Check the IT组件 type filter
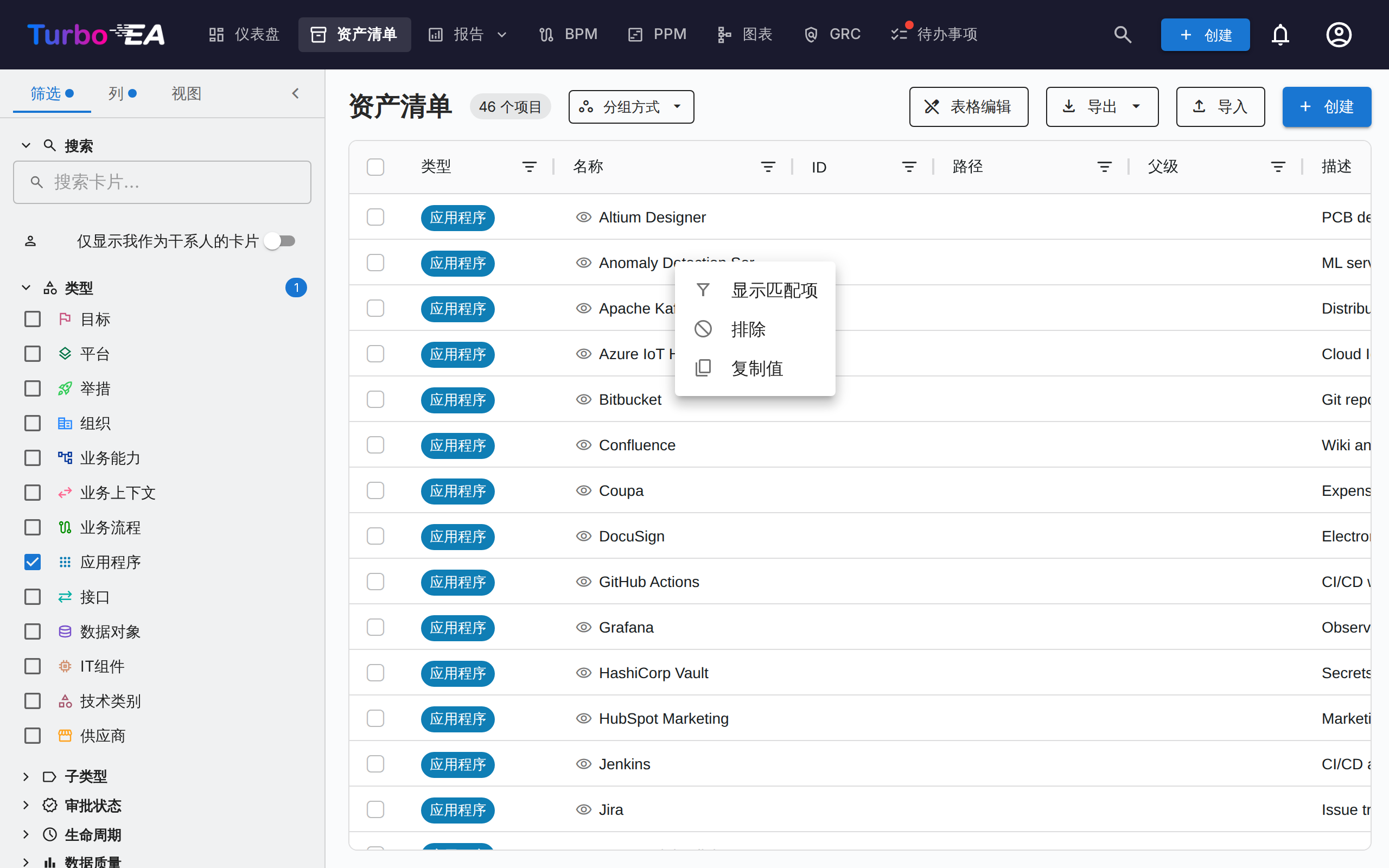The height and width of the screenshot is (868, 1389). coord(33,667)
